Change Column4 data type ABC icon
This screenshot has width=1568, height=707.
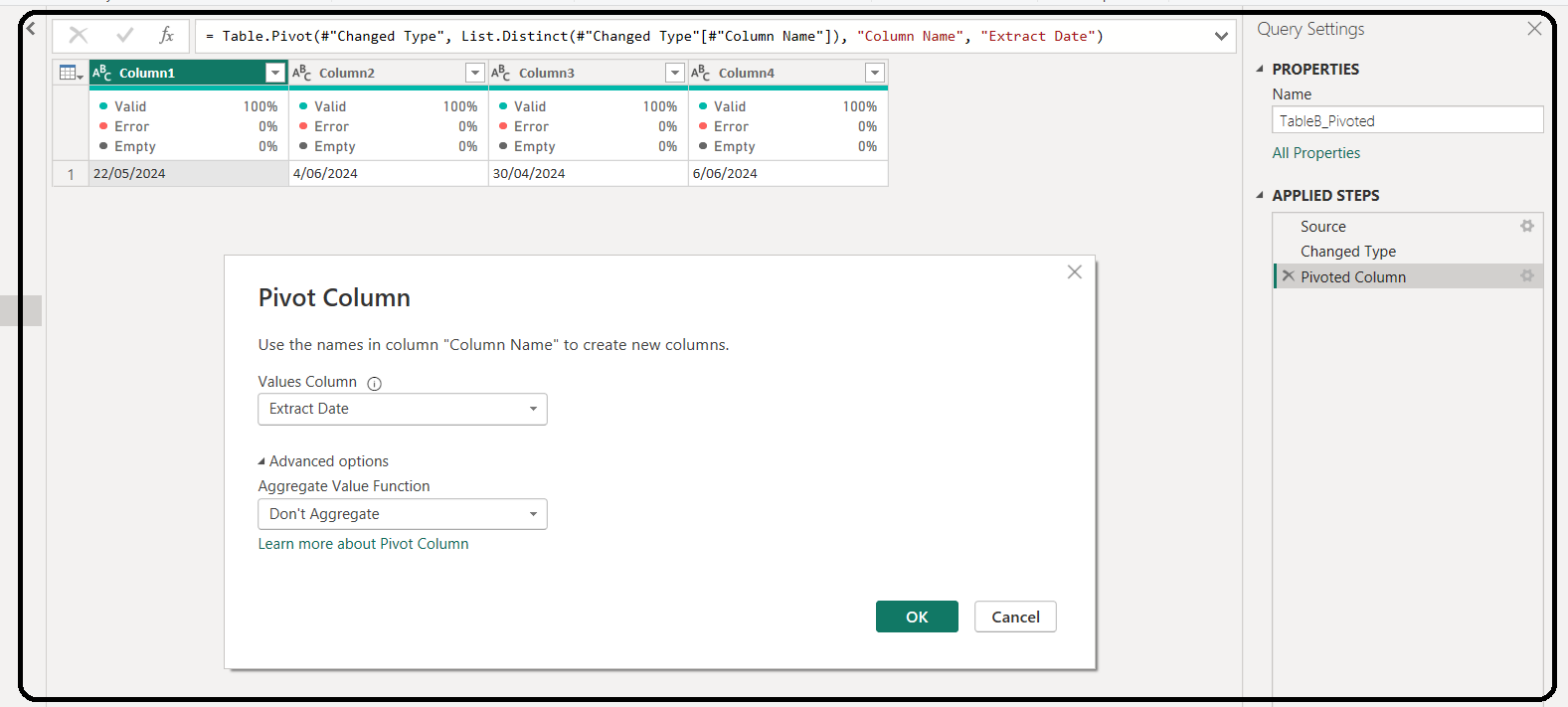pyautogui.click(x=701, y=73)
